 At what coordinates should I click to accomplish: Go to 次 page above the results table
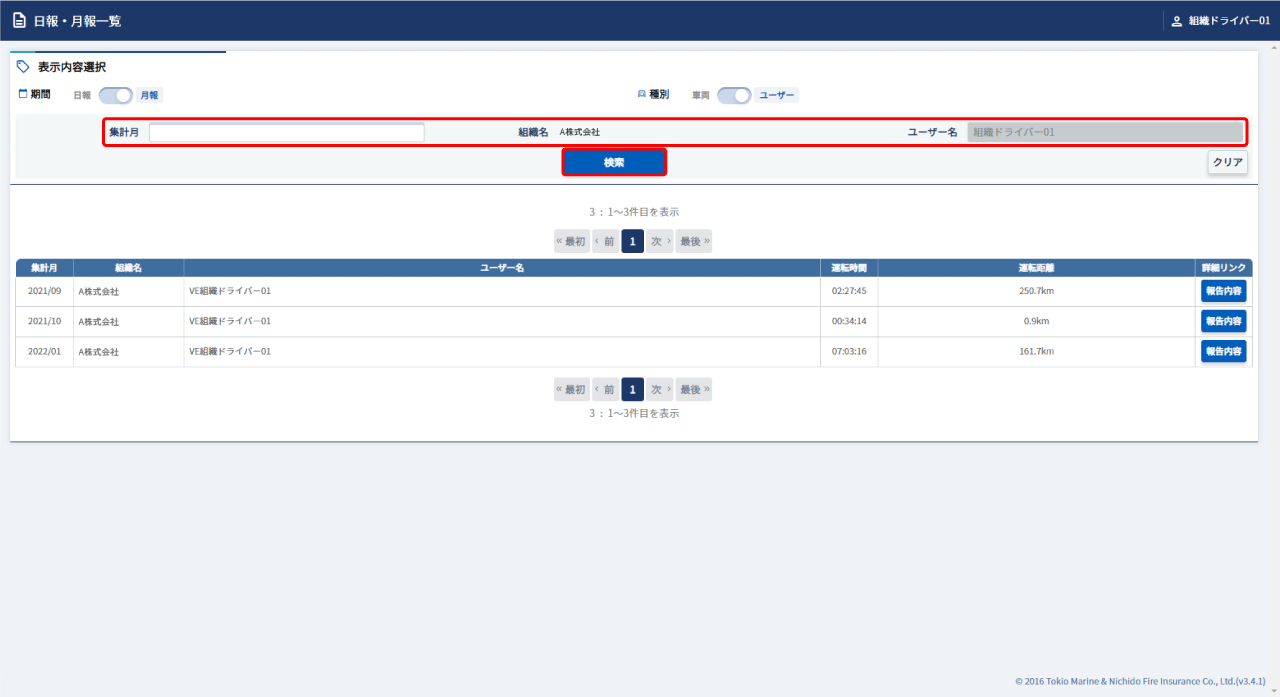coord(659,241)
